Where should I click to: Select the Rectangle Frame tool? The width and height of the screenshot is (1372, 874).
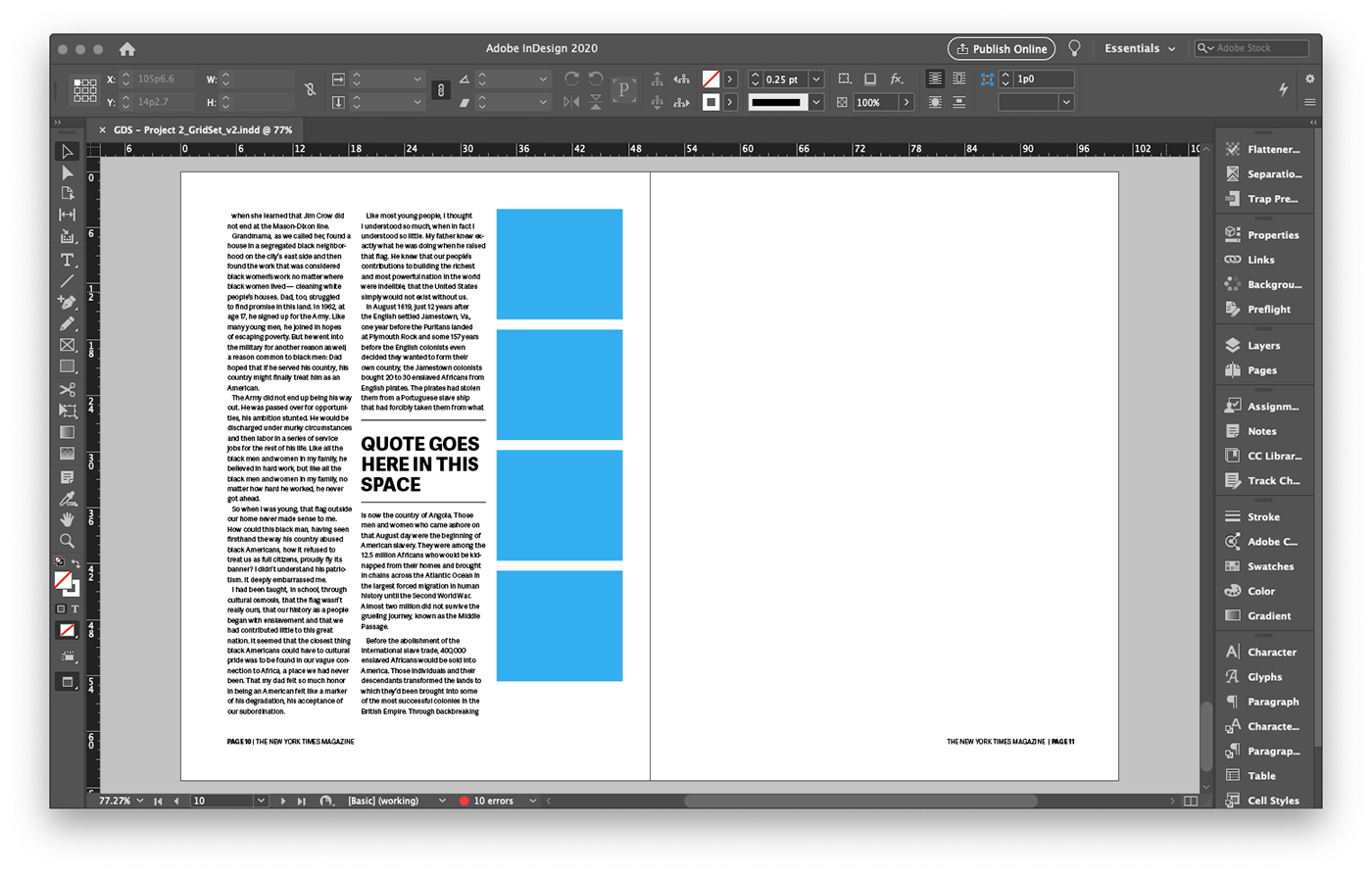(x=67, y=345)
